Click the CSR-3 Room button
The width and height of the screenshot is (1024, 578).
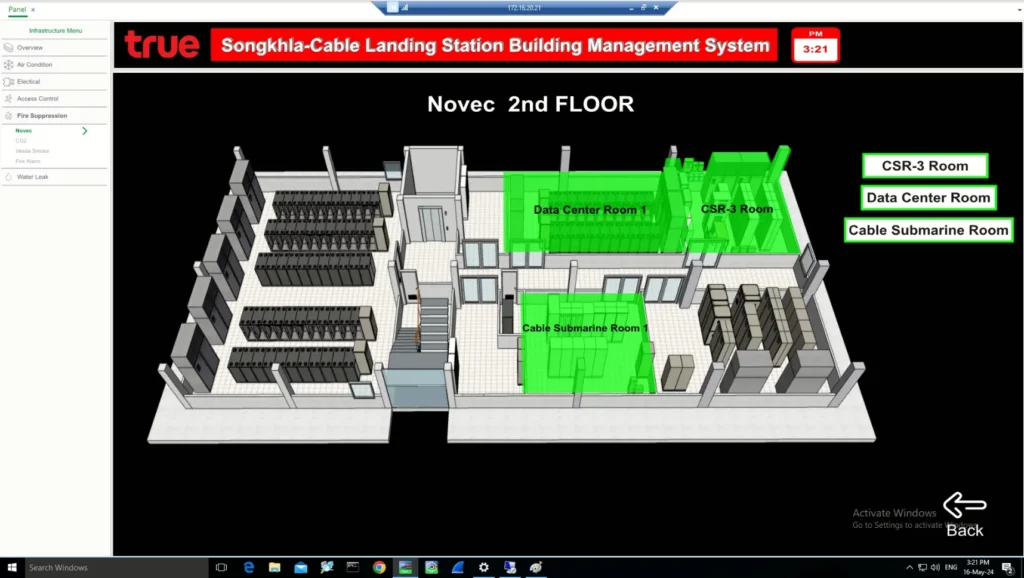pyautogui.click(x=925, y=166)
